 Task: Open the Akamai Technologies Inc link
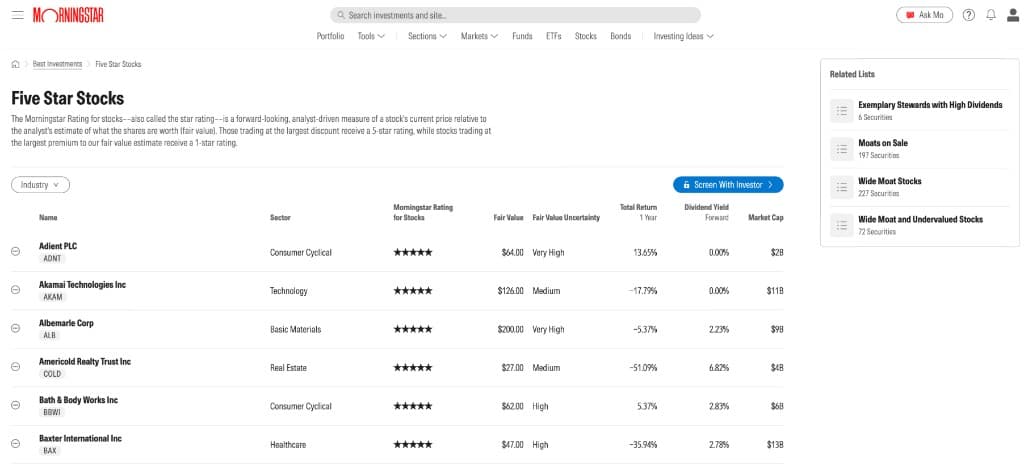click(x=82, y=285)
